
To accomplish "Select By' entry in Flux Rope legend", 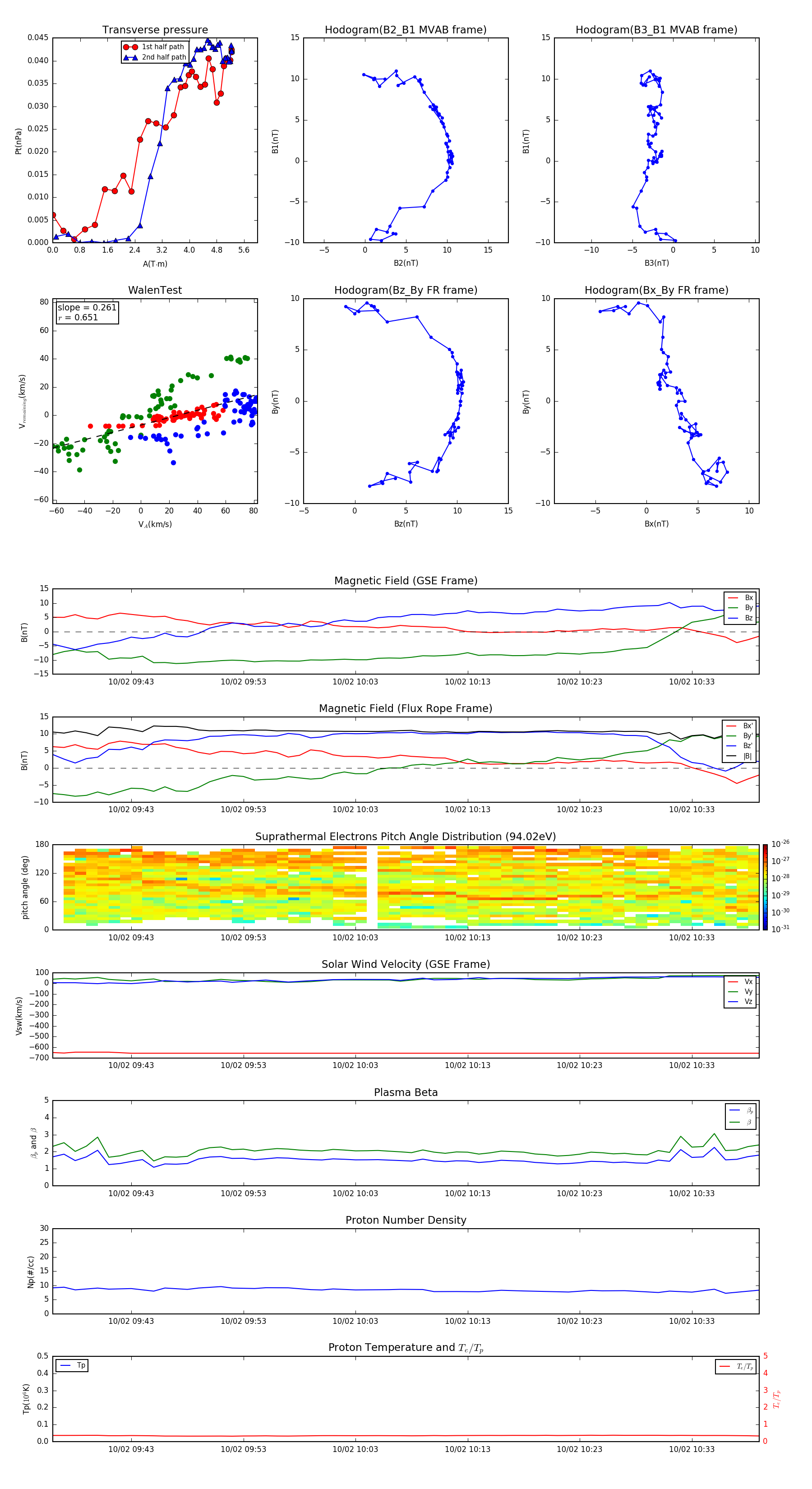I will pyautogui.click(x=739, y=736).
